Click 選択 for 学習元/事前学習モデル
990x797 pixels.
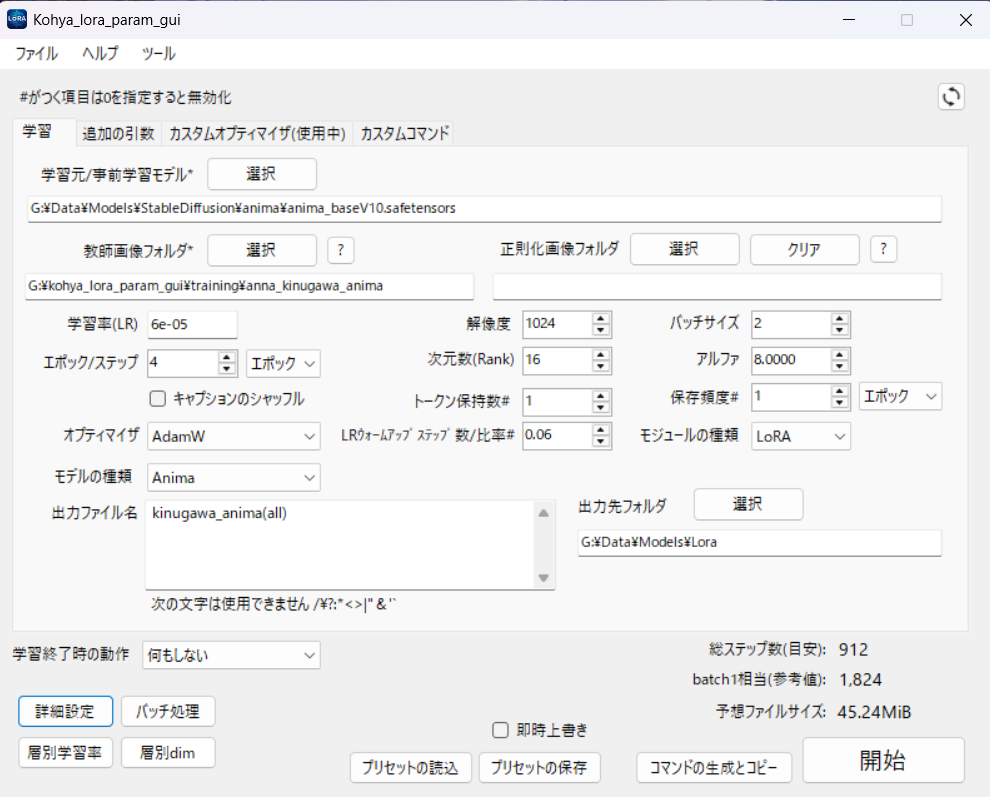(x=262, y=174)
